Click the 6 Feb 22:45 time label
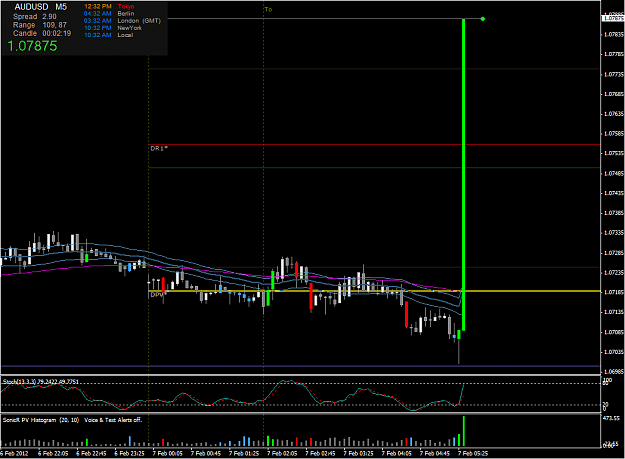Viewport: 625px width, 459px height. pos(91,453)
